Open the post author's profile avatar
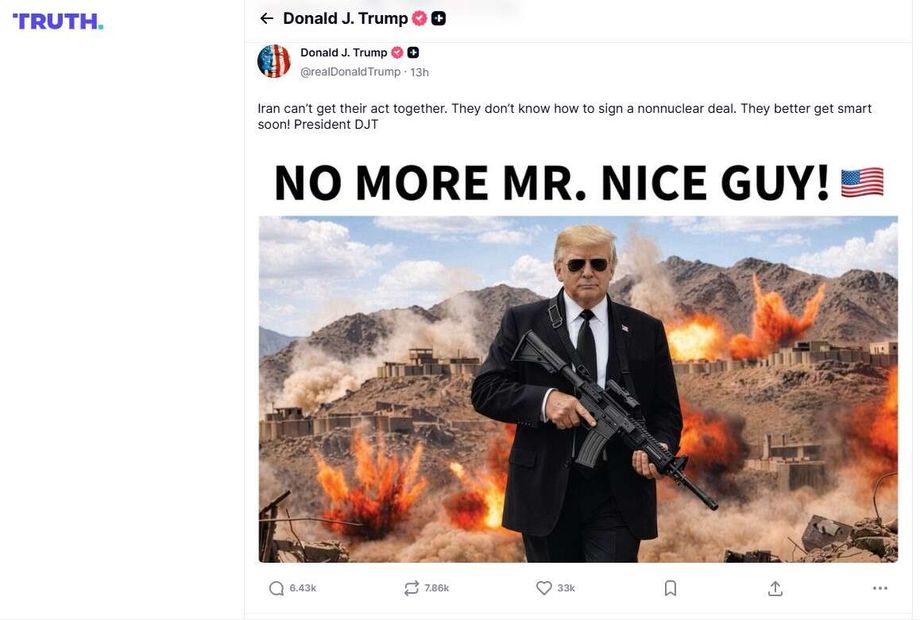Screen dimensions: 920x620 click(x=274, y=61)
